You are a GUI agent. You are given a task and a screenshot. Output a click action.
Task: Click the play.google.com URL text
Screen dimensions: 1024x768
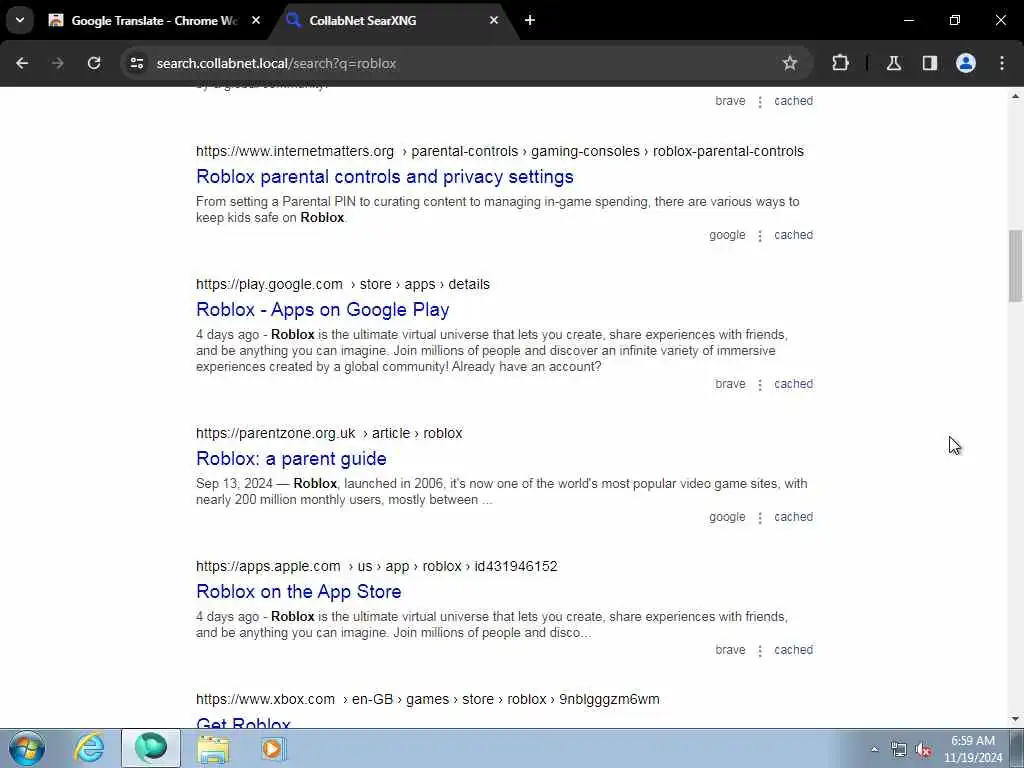269,285
